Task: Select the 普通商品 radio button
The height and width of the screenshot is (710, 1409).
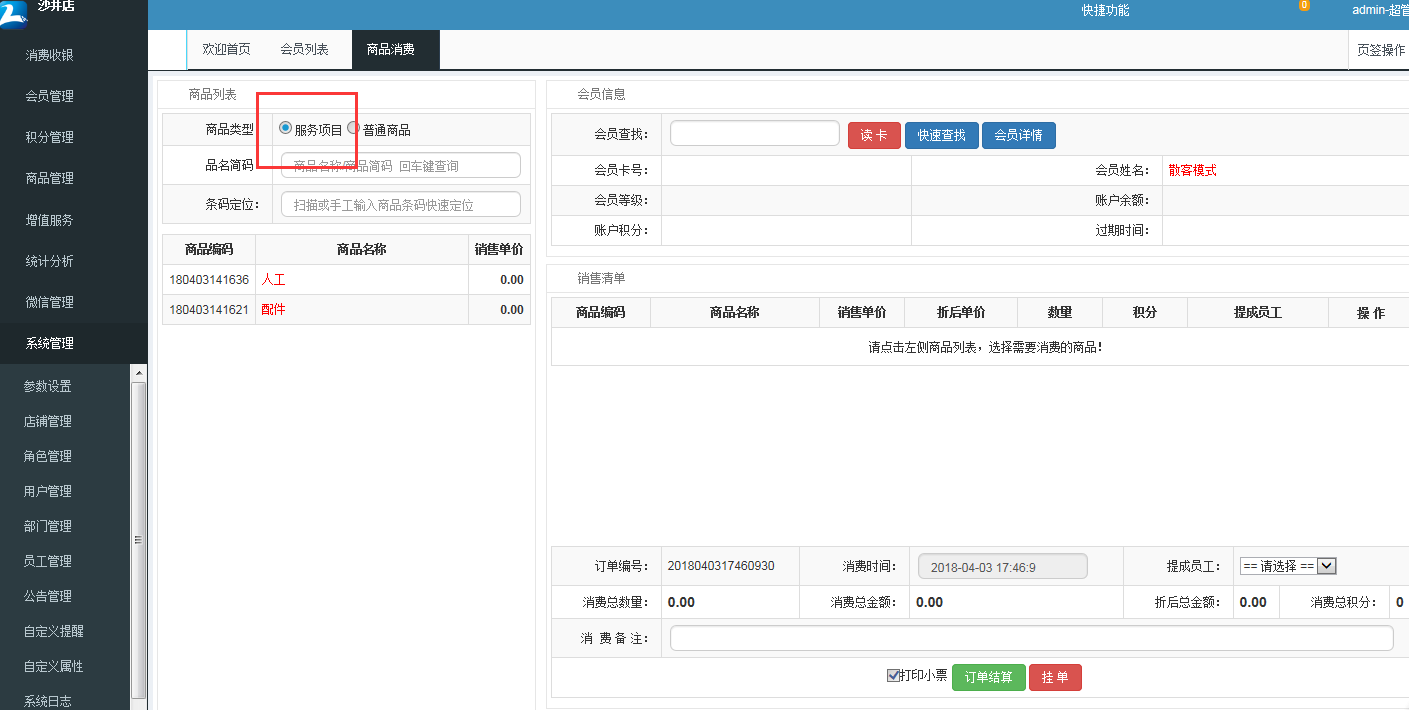Action: point(354,128)
